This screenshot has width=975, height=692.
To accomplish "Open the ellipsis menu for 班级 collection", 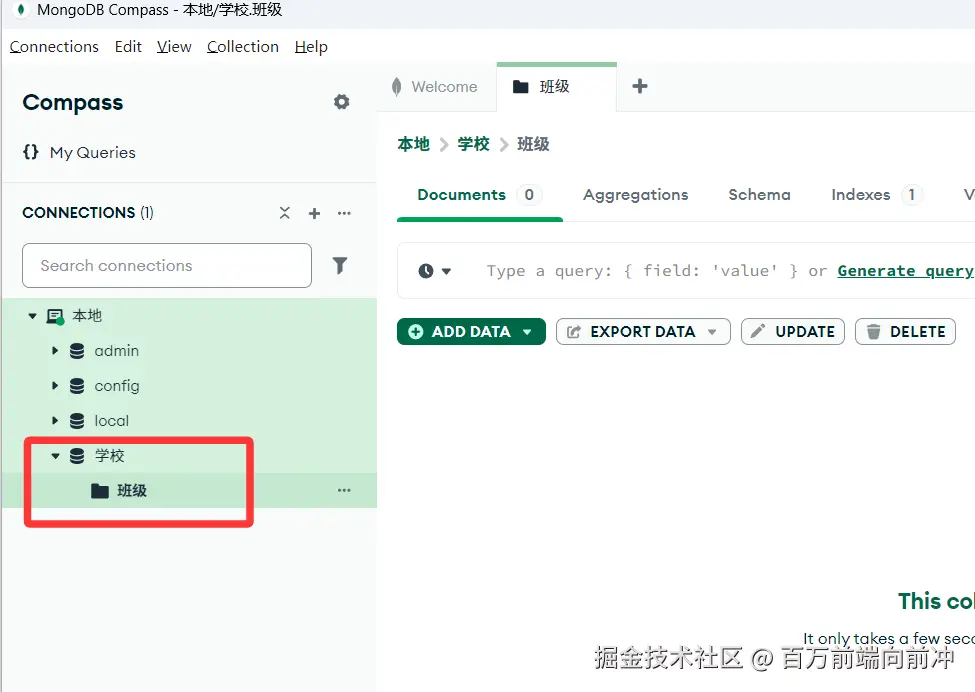I will click(344, 490).
